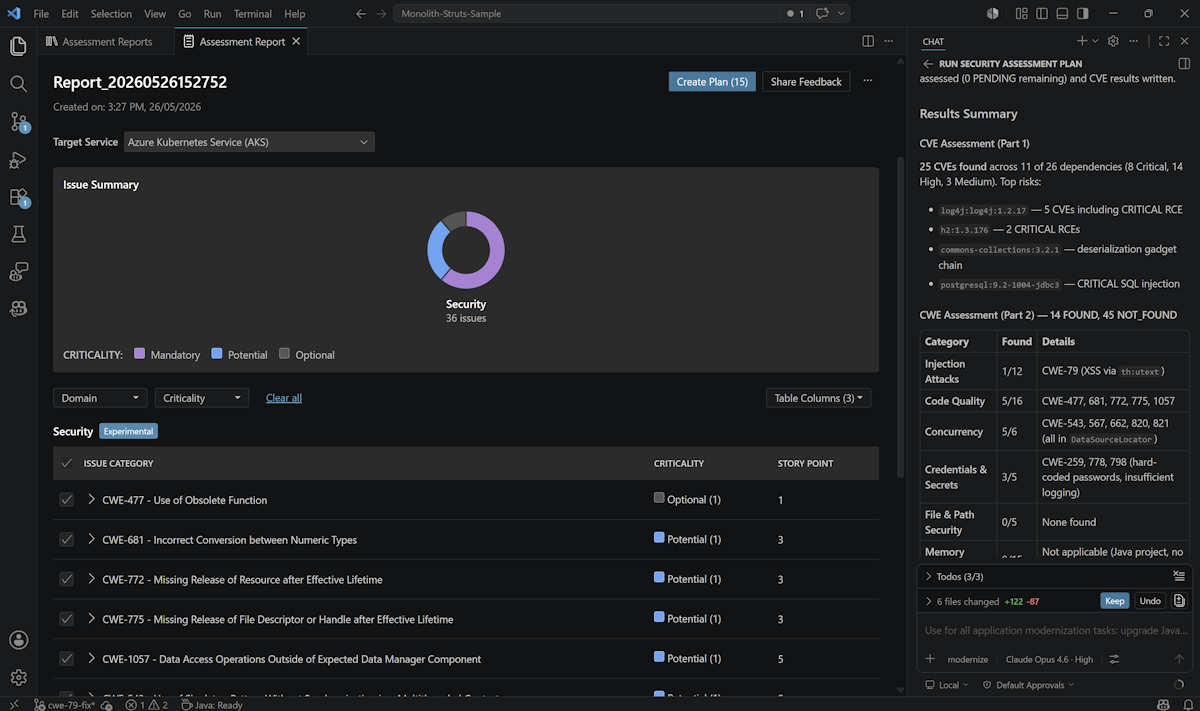Open the Criticality filter dropdown
The width and height of the screenshot is (1200, 711).
(201, 398)
